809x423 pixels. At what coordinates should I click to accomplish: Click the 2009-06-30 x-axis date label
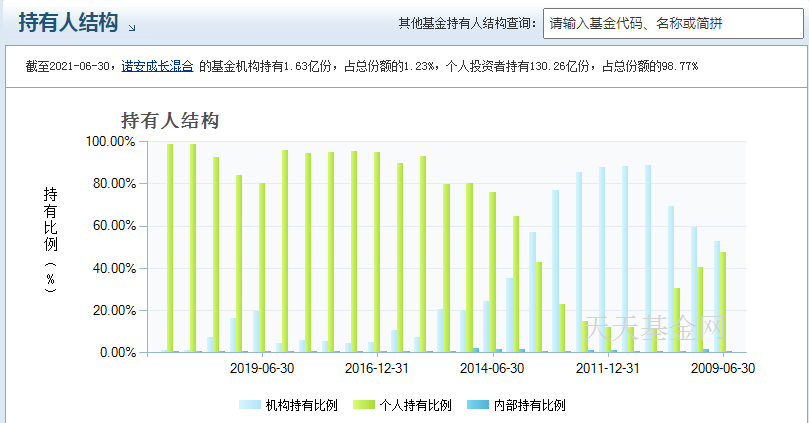tap(723, 368)
